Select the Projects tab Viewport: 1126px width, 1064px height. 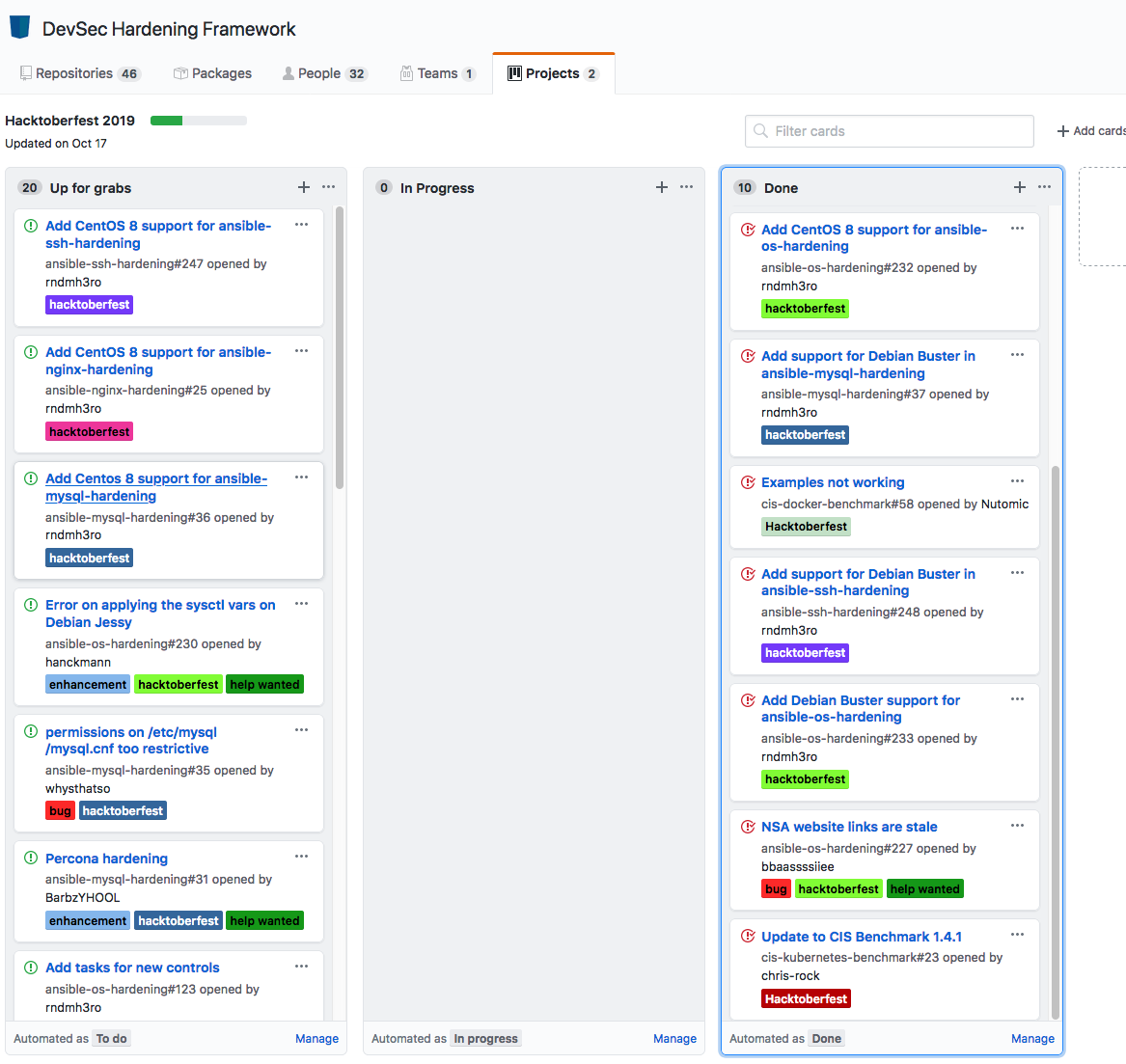pyautogui.click(x=553, y=73)
